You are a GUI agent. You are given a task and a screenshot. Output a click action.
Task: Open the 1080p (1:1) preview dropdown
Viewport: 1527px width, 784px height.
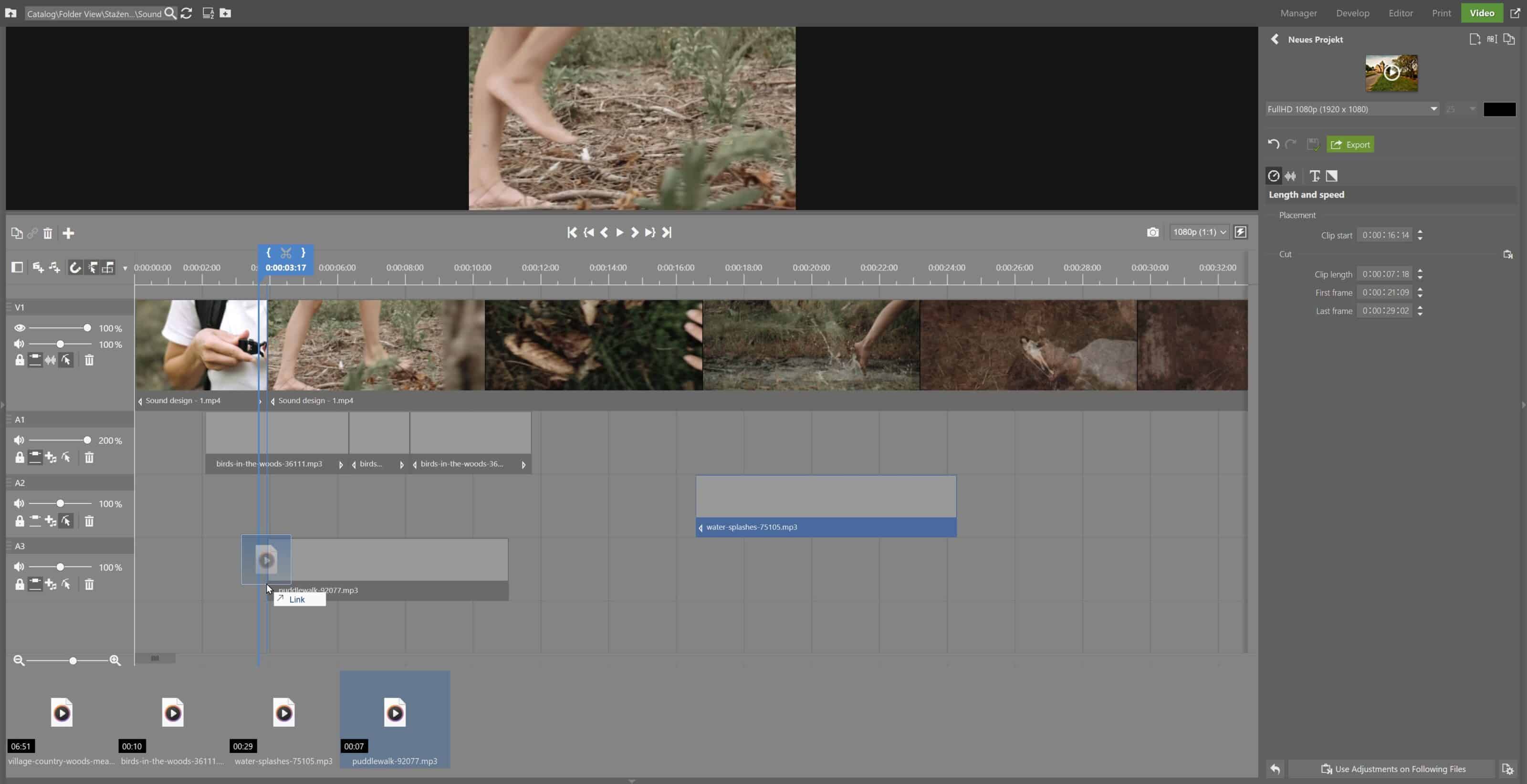pos(1199,232)
